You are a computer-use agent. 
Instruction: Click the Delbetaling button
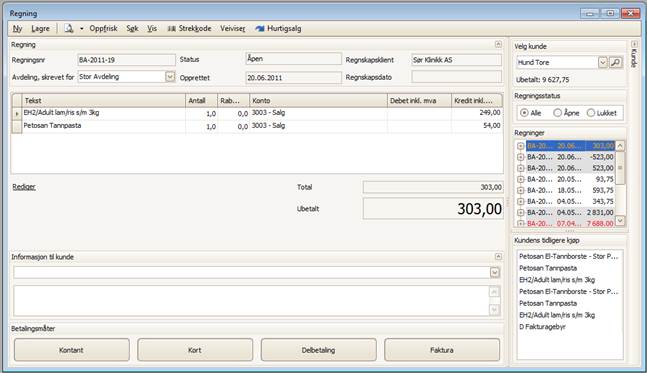pos(318,350)
